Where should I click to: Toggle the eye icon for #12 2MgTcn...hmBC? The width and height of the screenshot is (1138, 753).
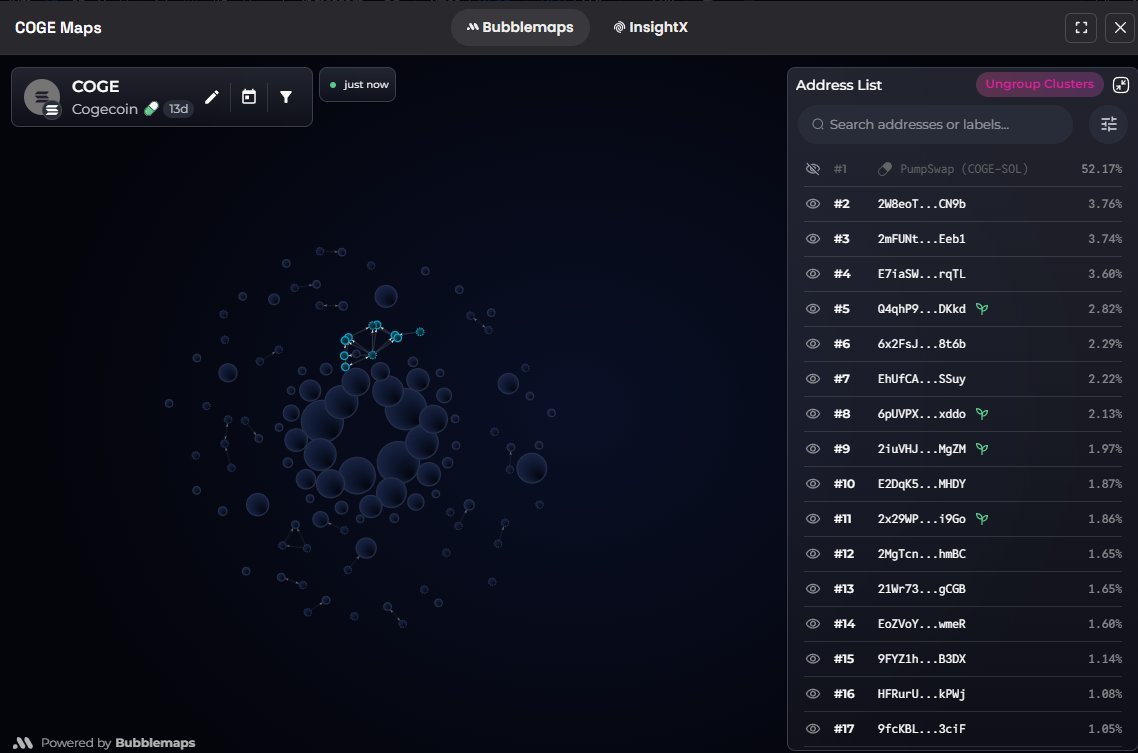click(x=813, y=554)
